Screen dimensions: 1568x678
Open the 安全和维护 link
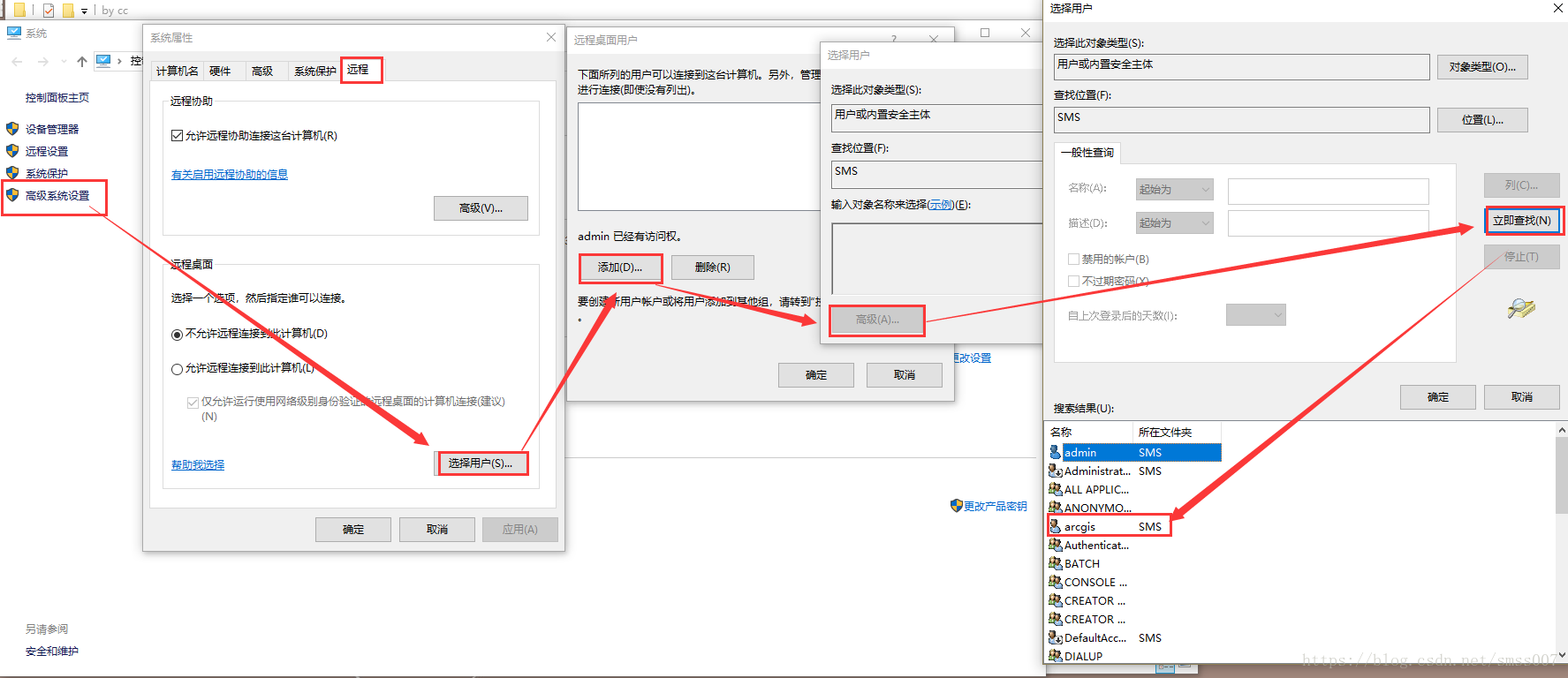52,651
